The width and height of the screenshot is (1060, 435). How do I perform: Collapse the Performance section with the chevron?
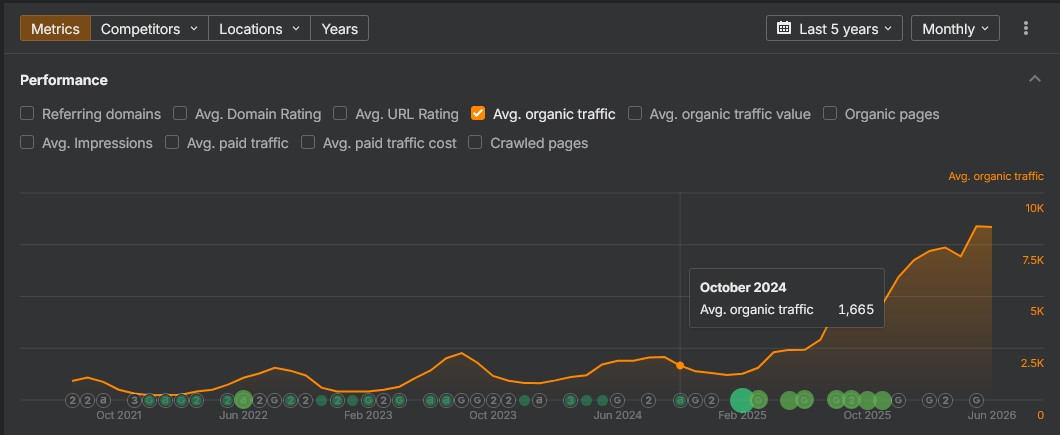click(x=1034, y=79)
